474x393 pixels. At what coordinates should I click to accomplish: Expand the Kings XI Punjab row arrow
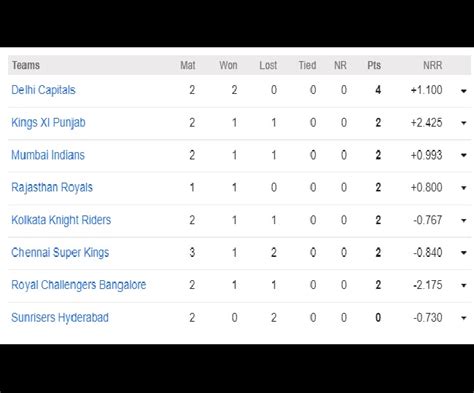[464, 123]
